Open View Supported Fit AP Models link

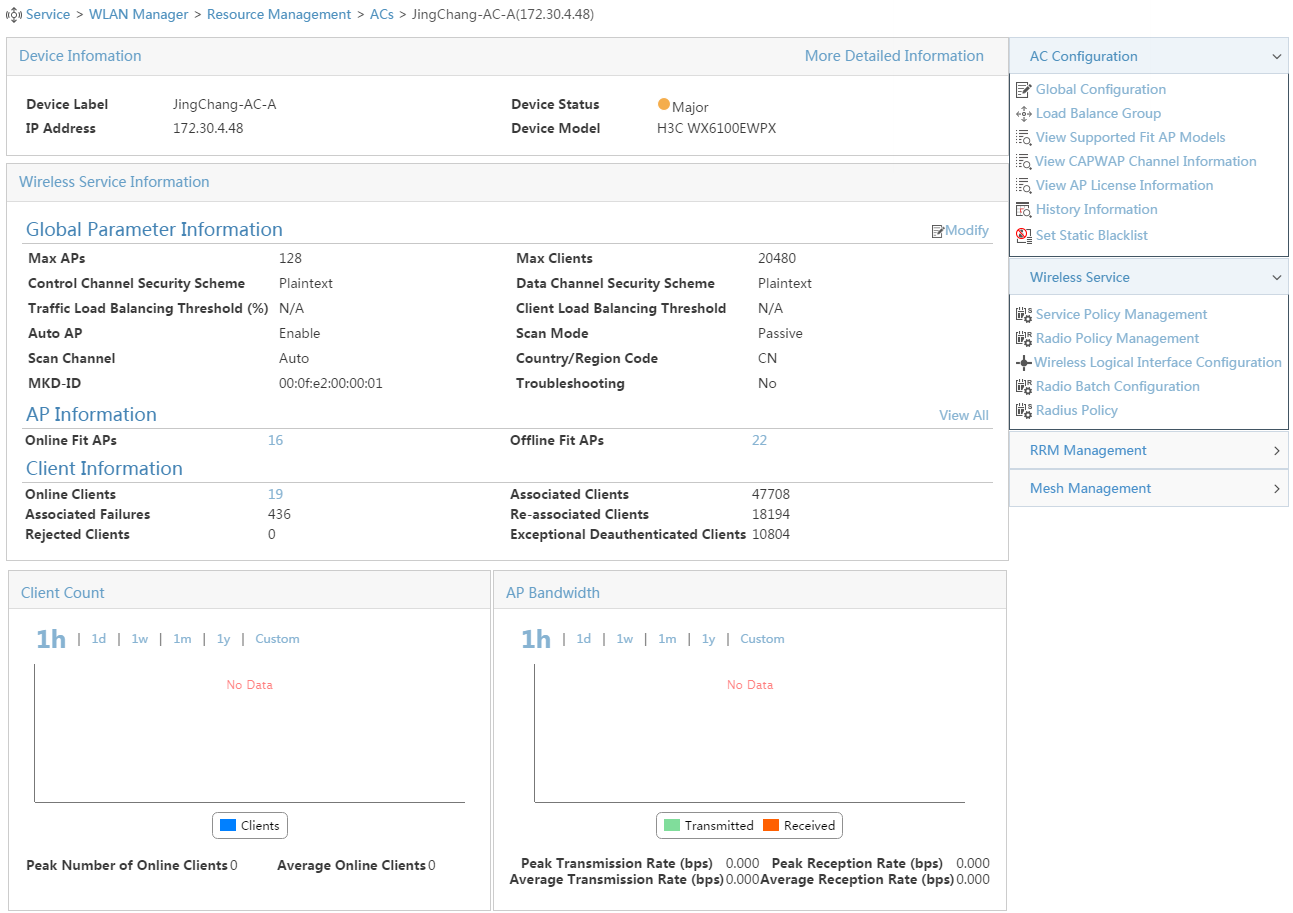click(x=1130, y=138)
